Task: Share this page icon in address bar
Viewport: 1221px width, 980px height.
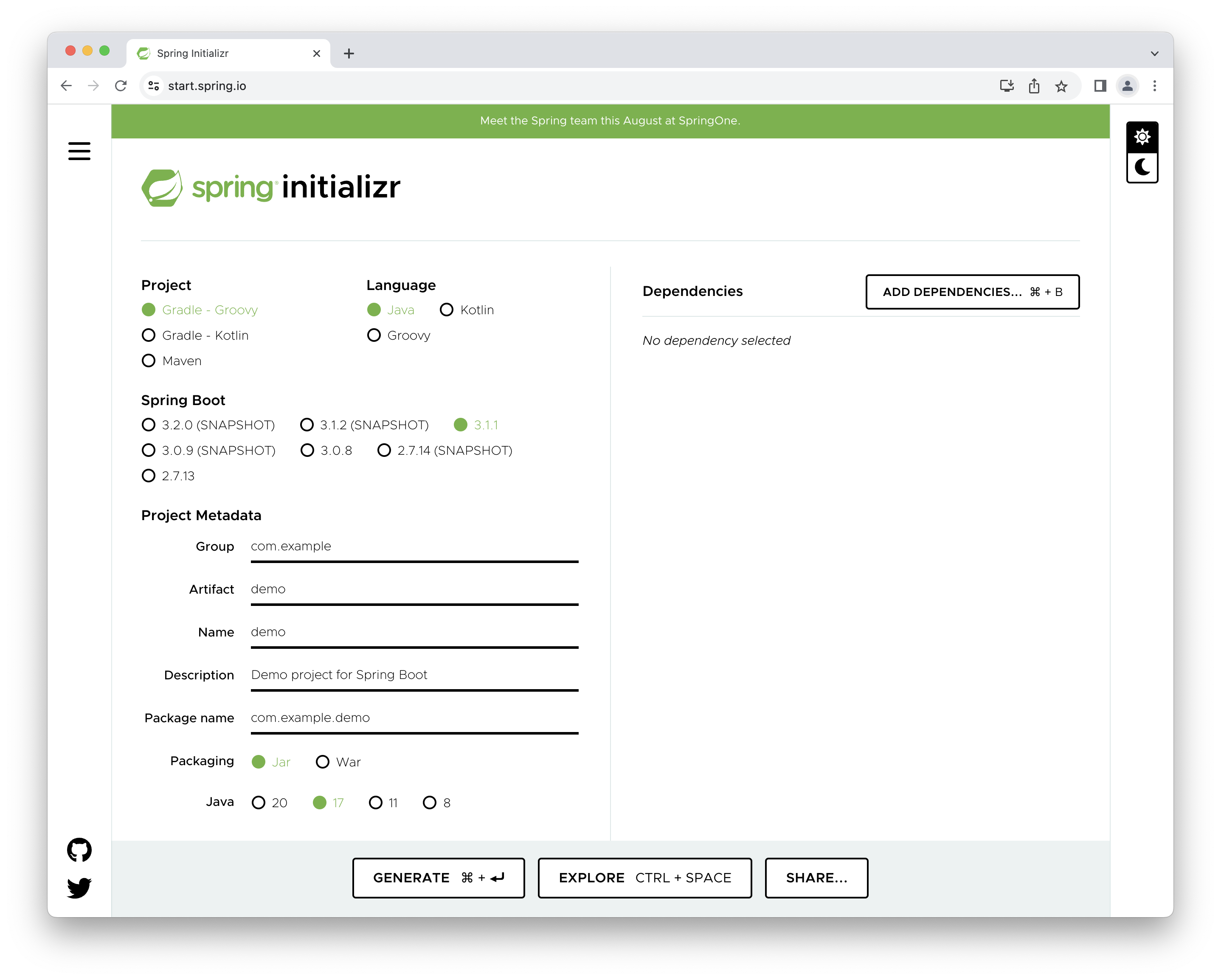Action: 1034,85
